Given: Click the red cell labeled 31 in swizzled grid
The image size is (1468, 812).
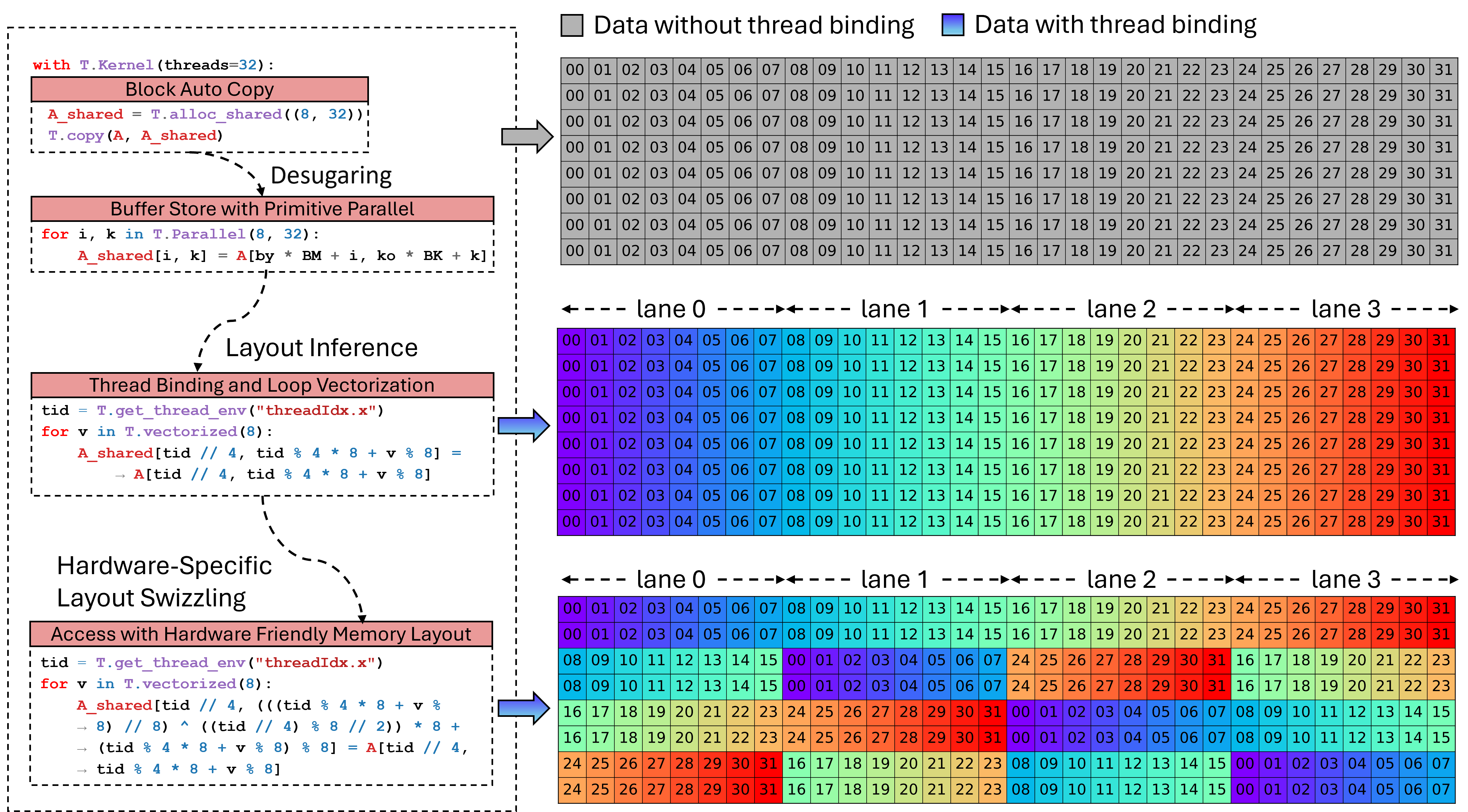Looking at the screenshot, I should pyautogui.click(x=1442, y=608).
